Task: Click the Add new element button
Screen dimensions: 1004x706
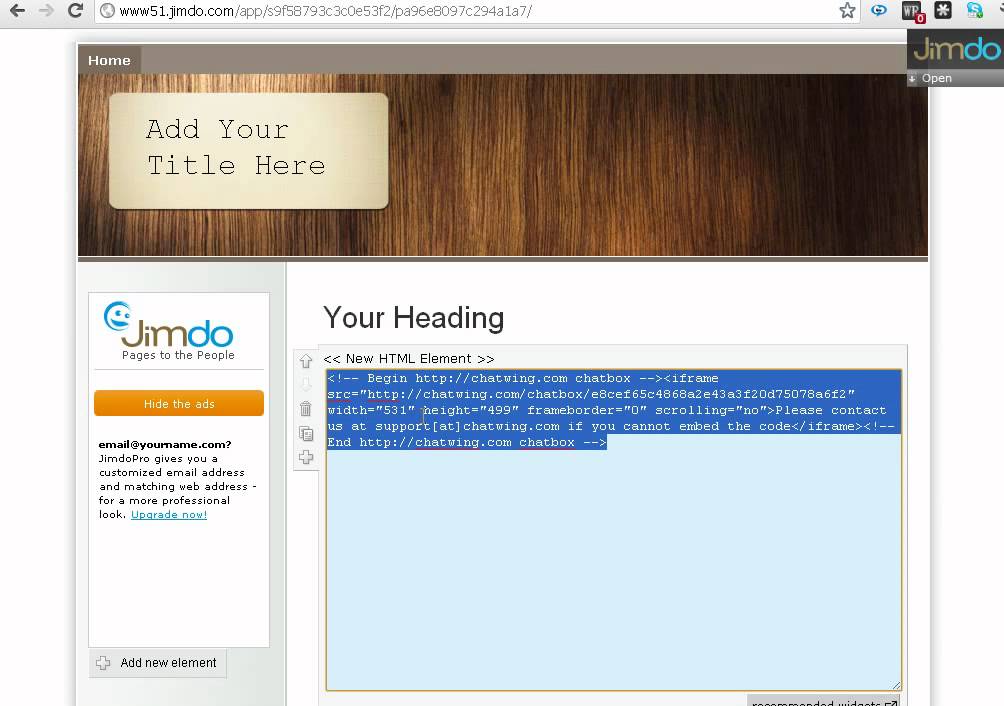Action: click(158, 663)
